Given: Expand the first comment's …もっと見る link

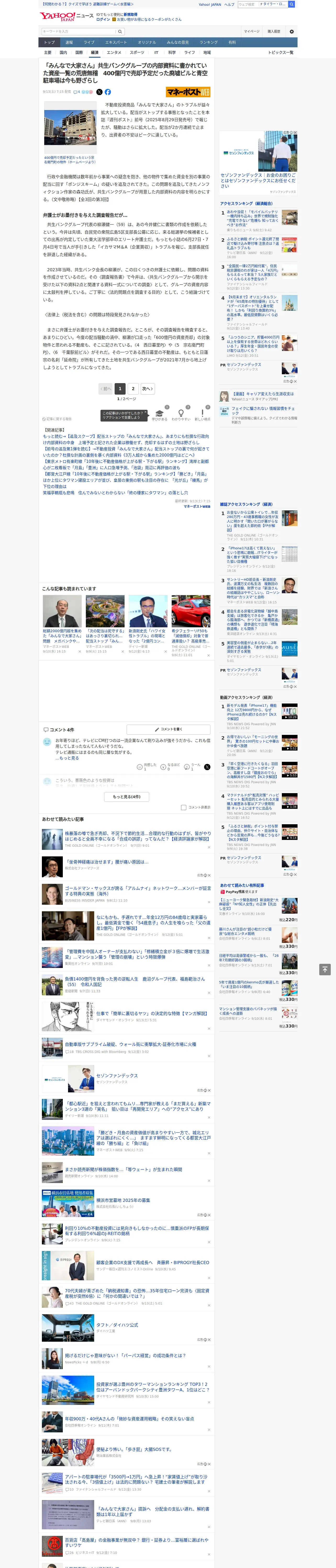Looking at the screenshot, I should click(x=67, y=758).
